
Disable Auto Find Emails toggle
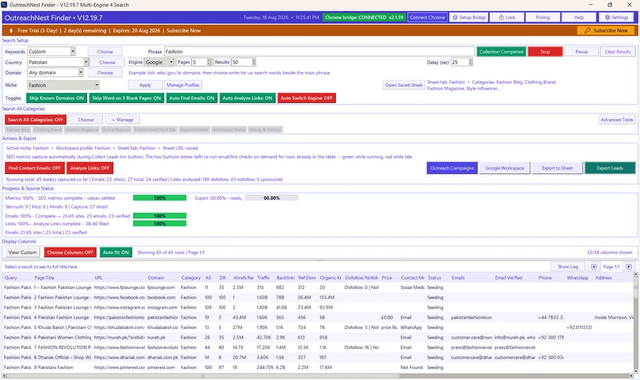(x=191, y=98)
